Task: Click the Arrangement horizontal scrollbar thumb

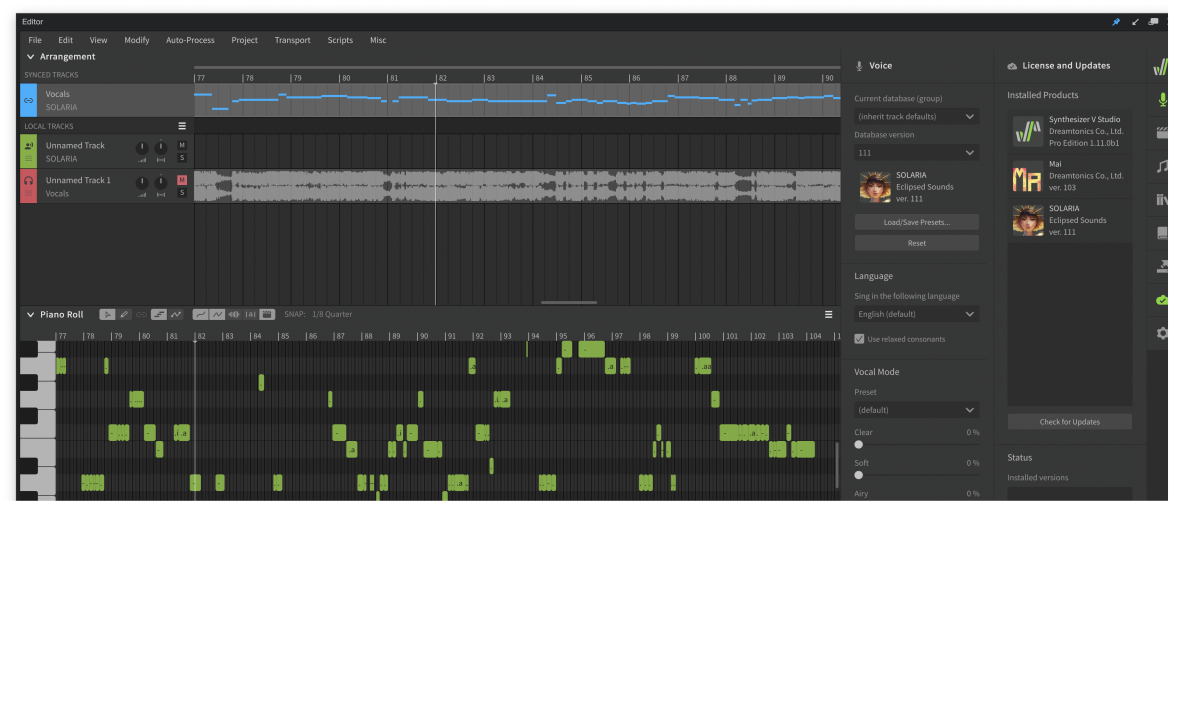Action: point(569,302)
